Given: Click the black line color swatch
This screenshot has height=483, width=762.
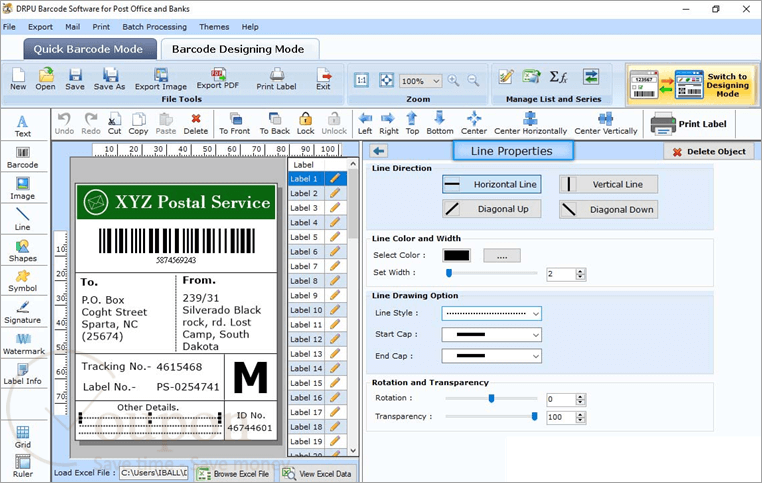Looking at the screenshot, I should pyautogui.click(x=456, y=256).
